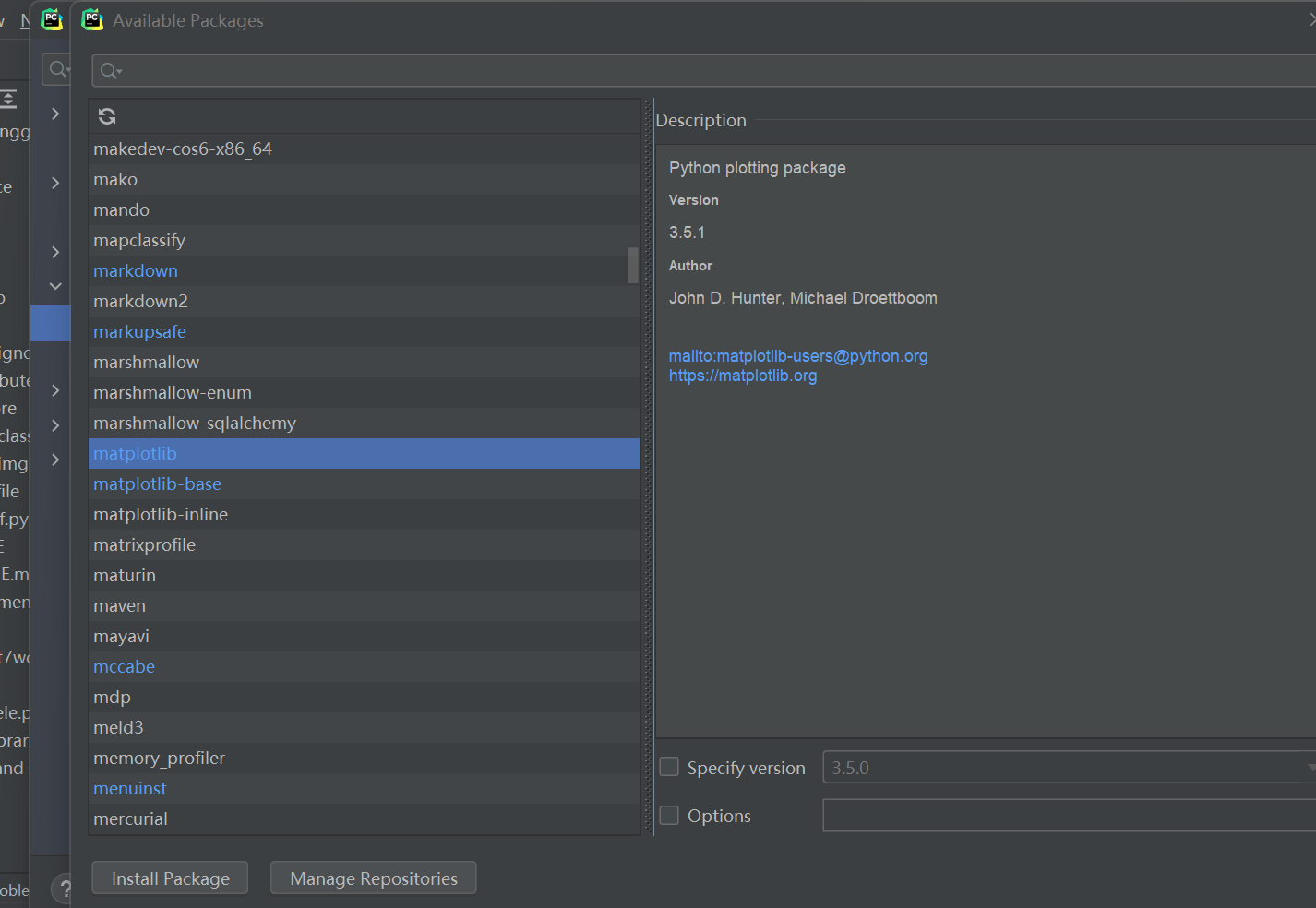Collapse the expanded down-chevron in background tree
This screenshot has height=908, width=1316.
(x=55, y=286)
